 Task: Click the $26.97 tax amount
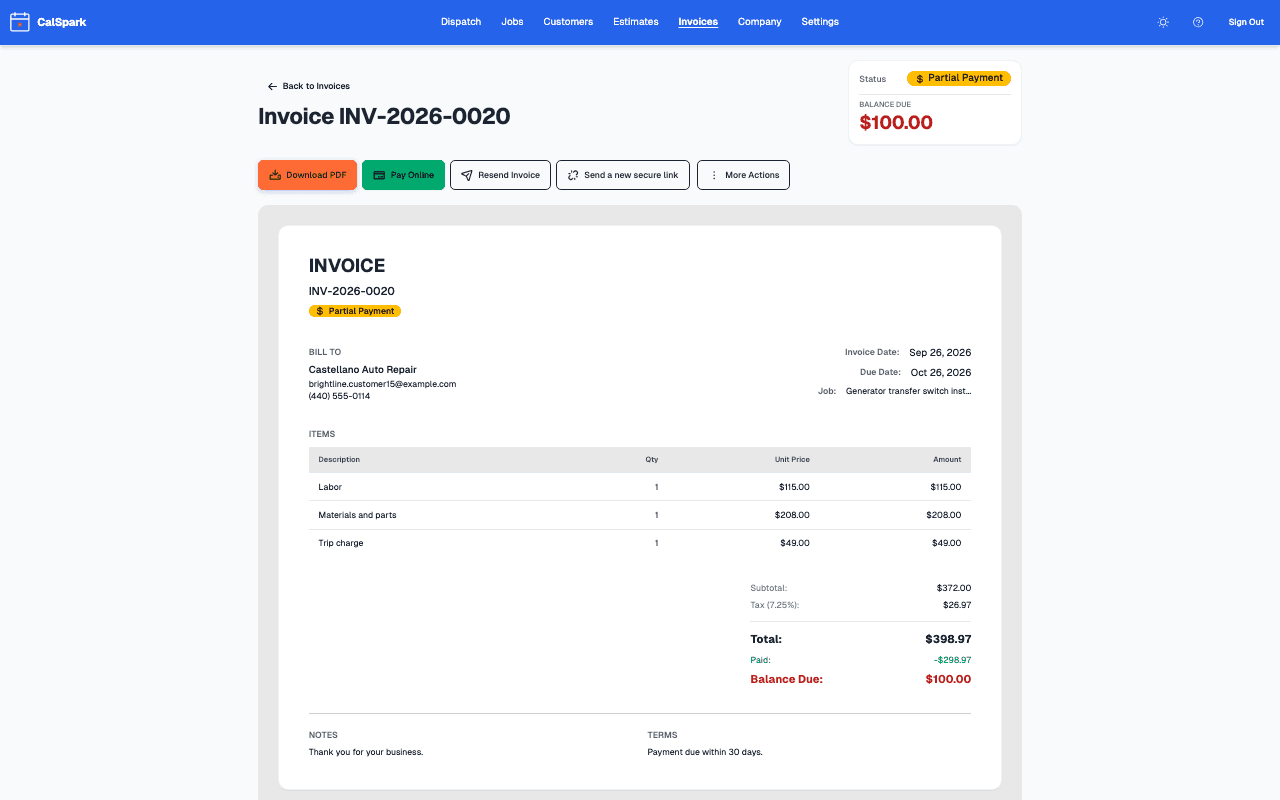point(957,605)
